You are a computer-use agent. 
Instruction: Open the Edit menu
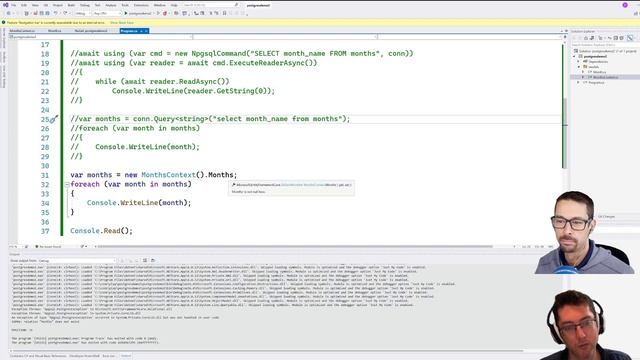24,5
